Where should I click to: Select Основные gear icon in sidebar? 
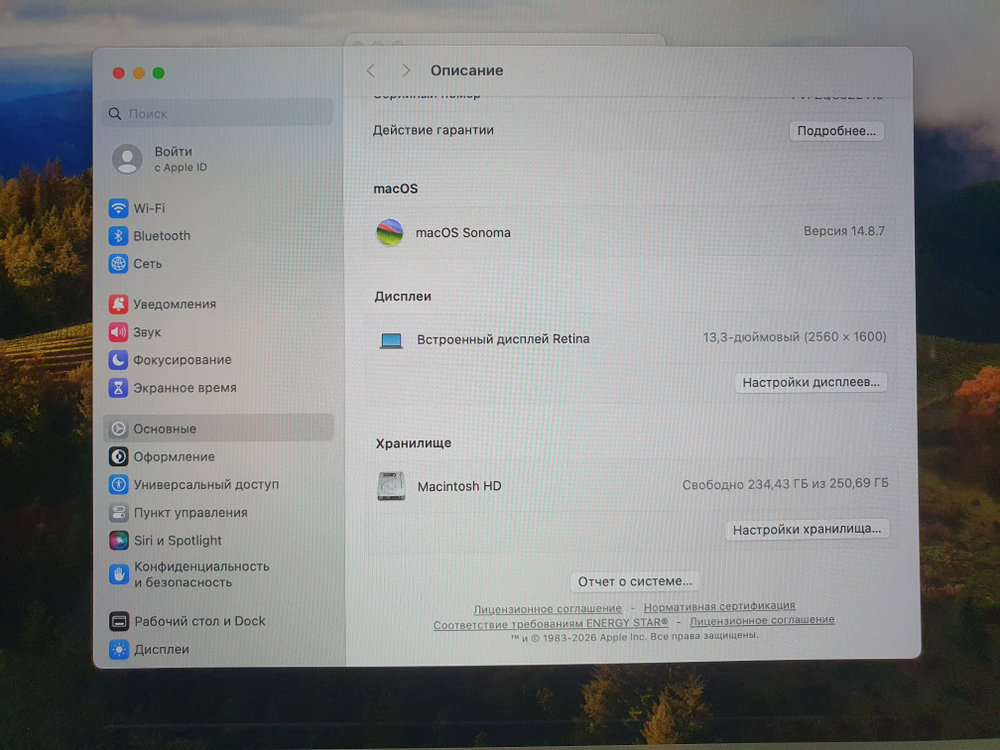coord(118,429)
